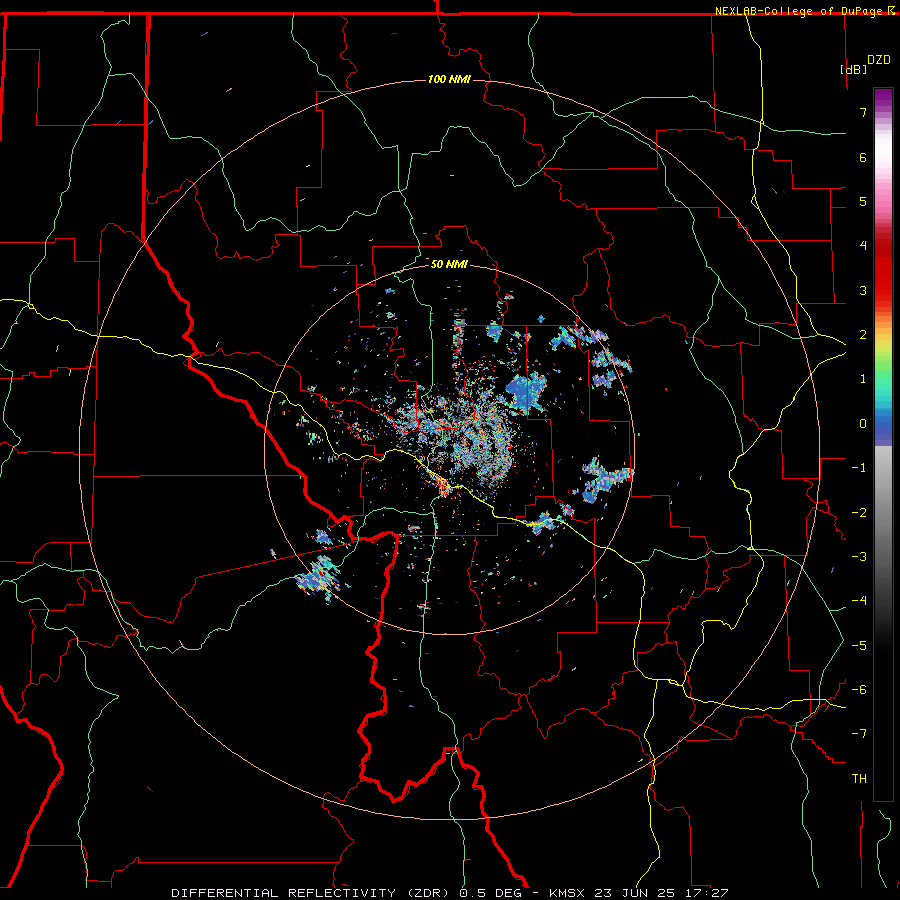
Task: Click the 3 value on color scale
Action: click(863, 290)
